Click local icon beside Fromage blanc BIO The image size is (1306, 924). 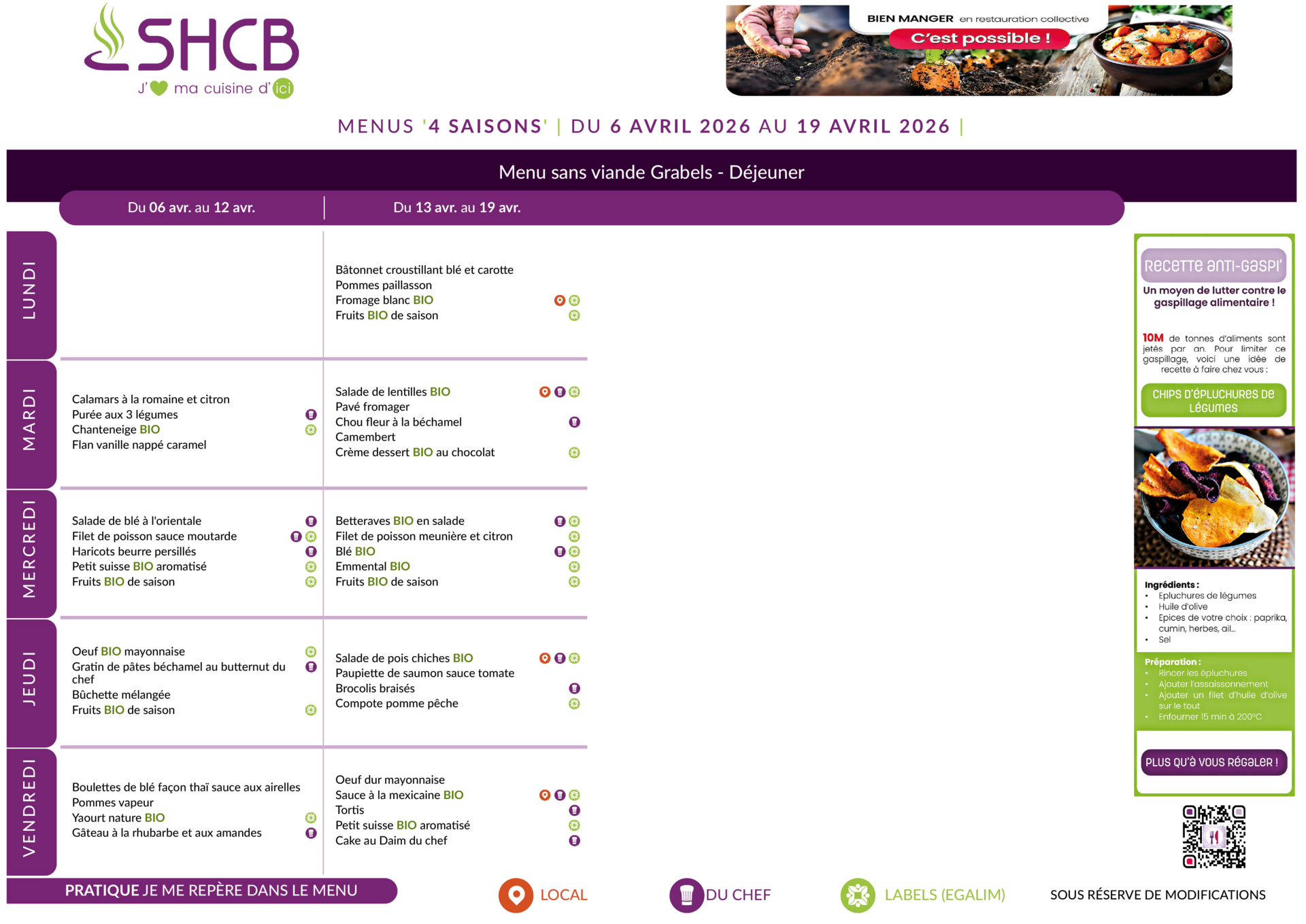(559, 301)
